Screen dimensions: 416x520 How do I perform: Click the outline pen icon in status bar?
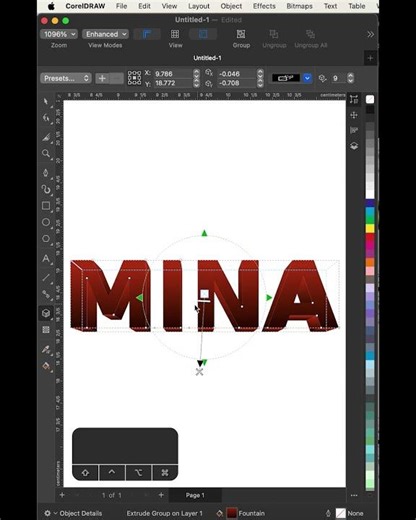click(328, 513)
